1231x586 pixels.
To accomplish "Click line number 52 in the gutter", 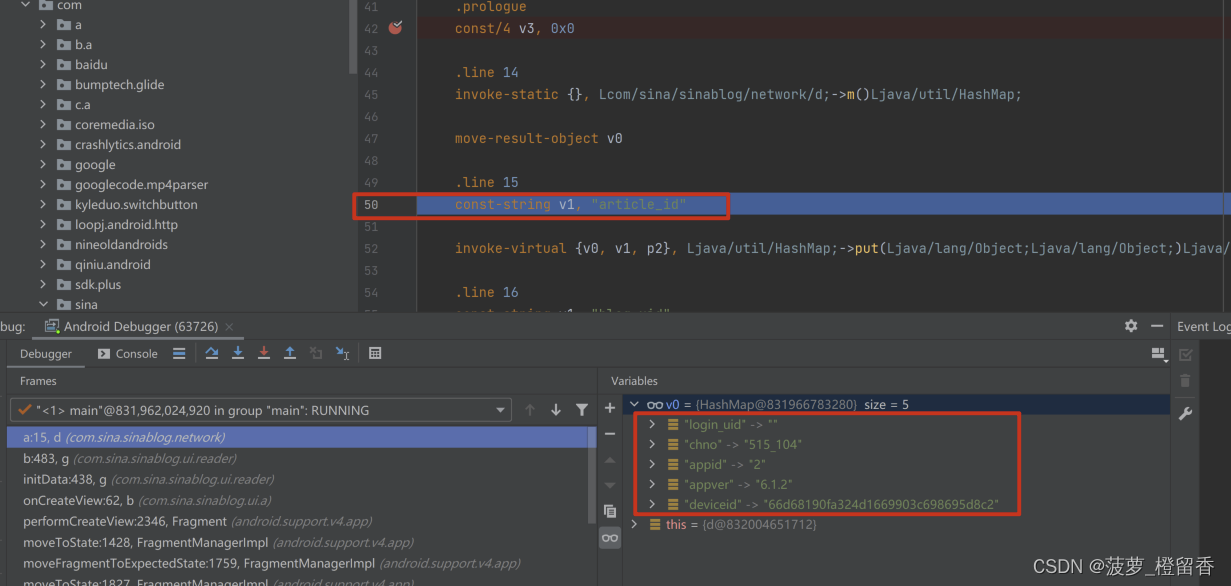I will click(x=371, y=248).
